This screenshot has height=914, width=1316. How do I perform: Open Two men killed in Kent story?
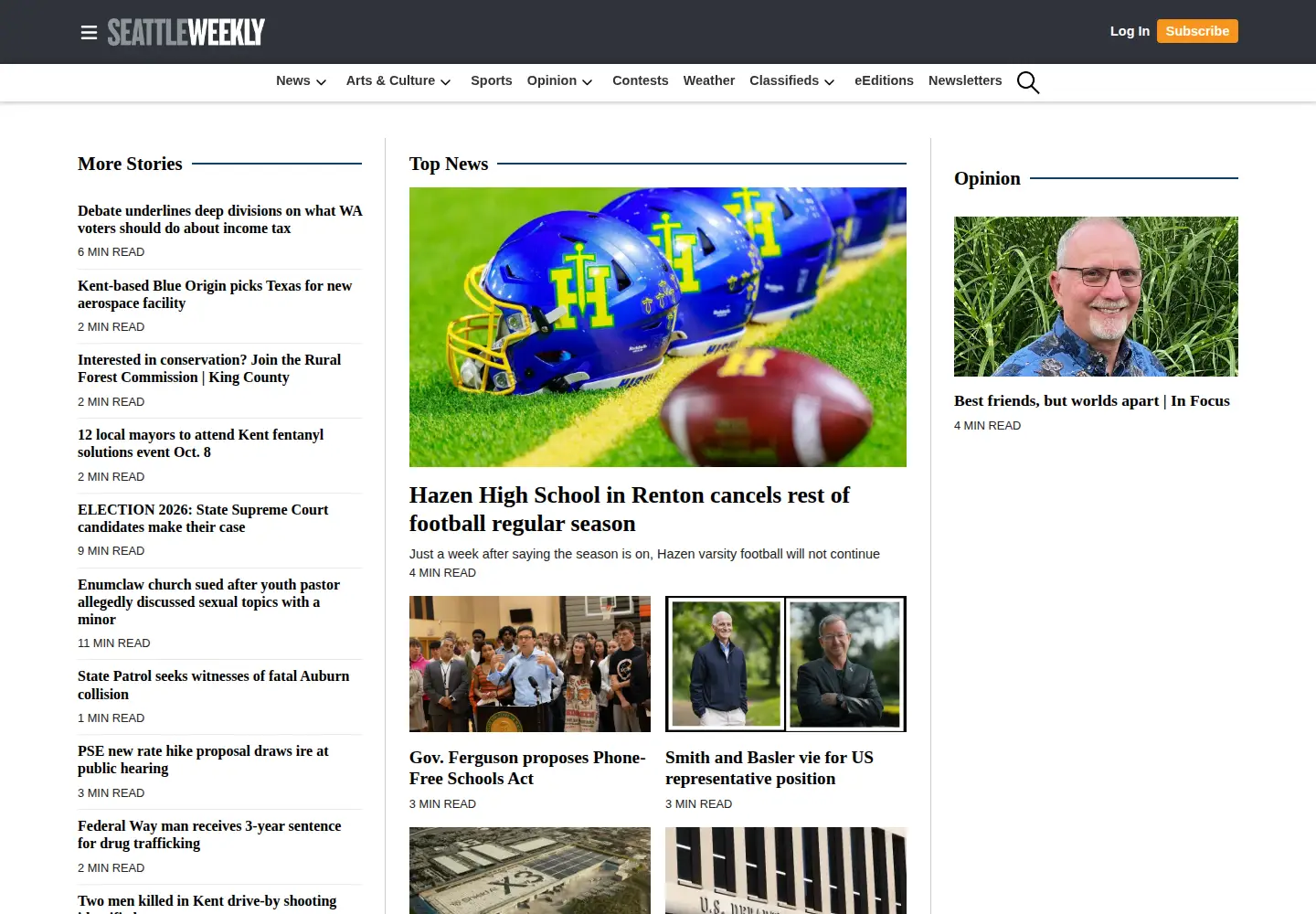(207, 903)
